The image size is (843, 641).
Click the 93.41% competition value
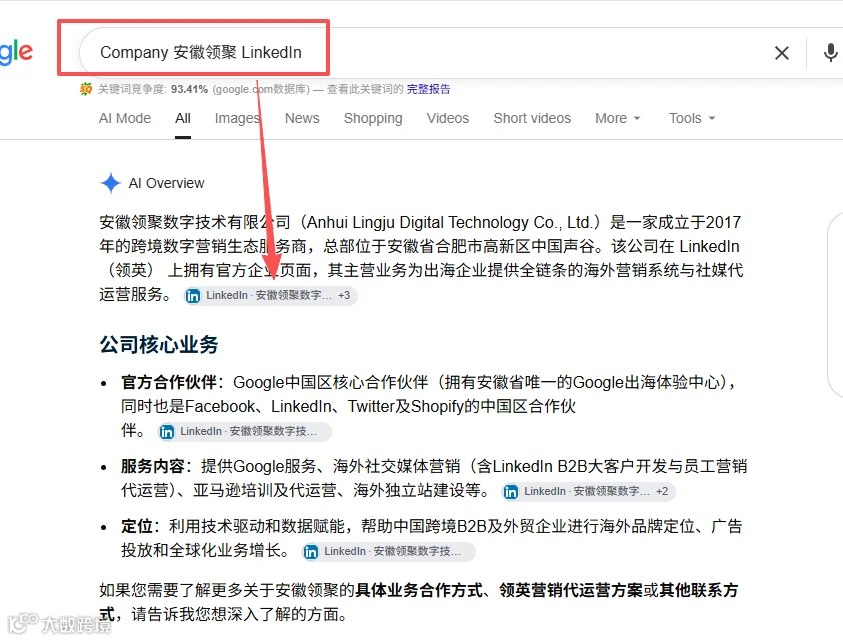click(189, 89)
